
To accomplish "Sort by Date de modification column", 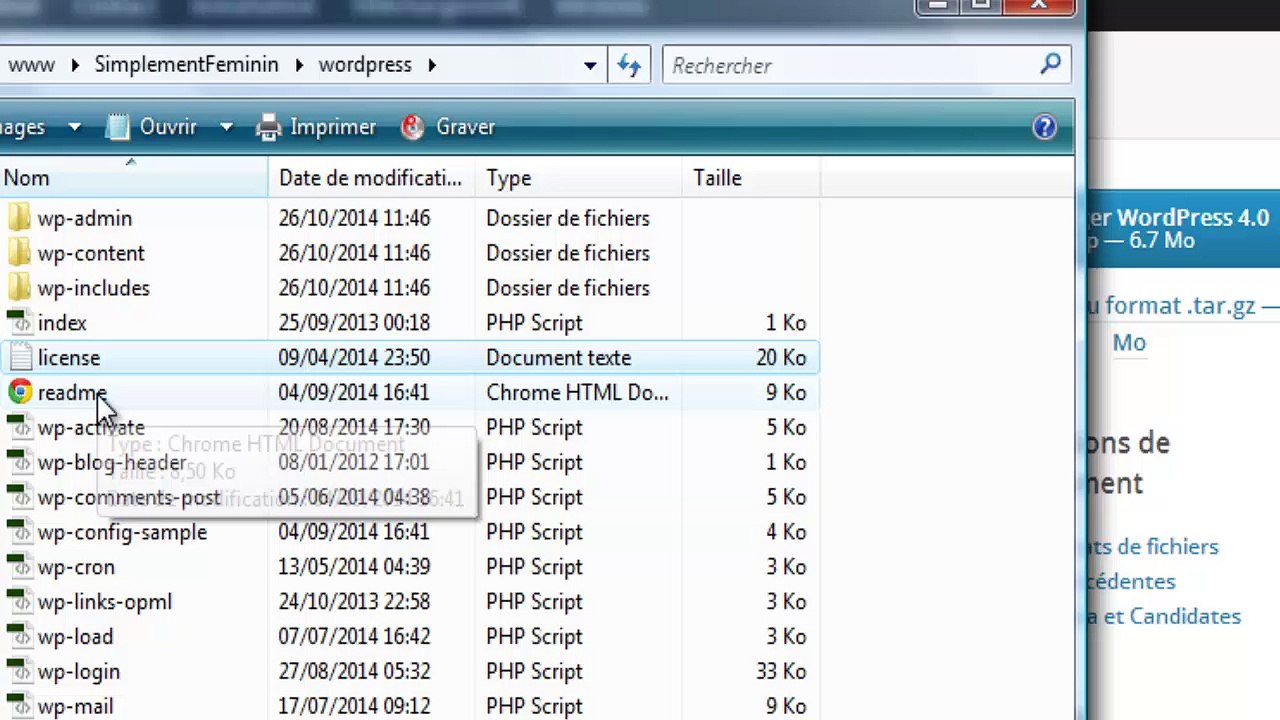I will [371, 178].
